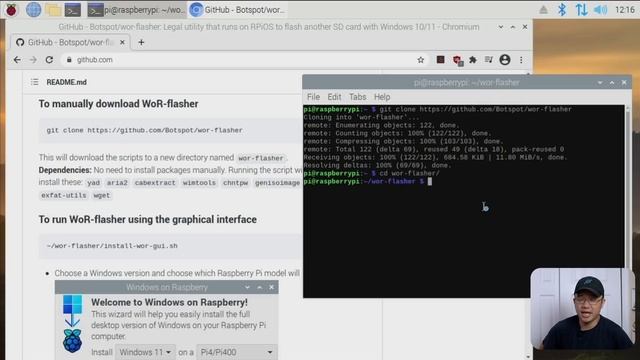
Task: Click the 'To run WoR-flasher using the graphical interface' heading
Action: [x=148, y=220]
